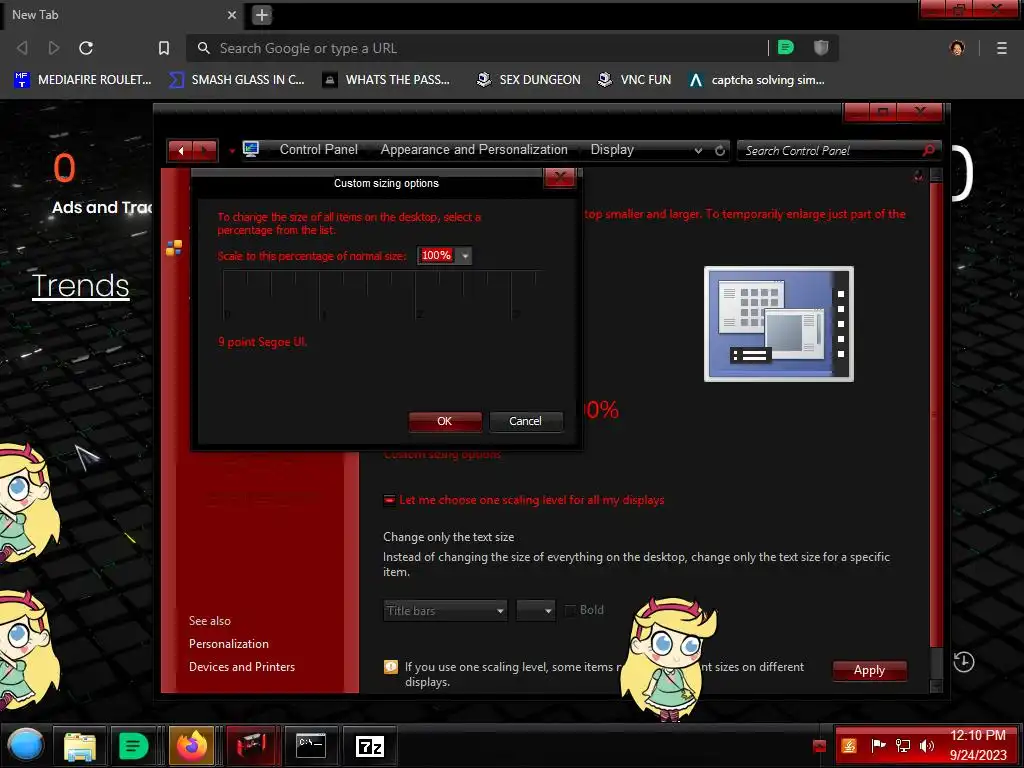Confirm with the OK button

[x=445, y=421]
